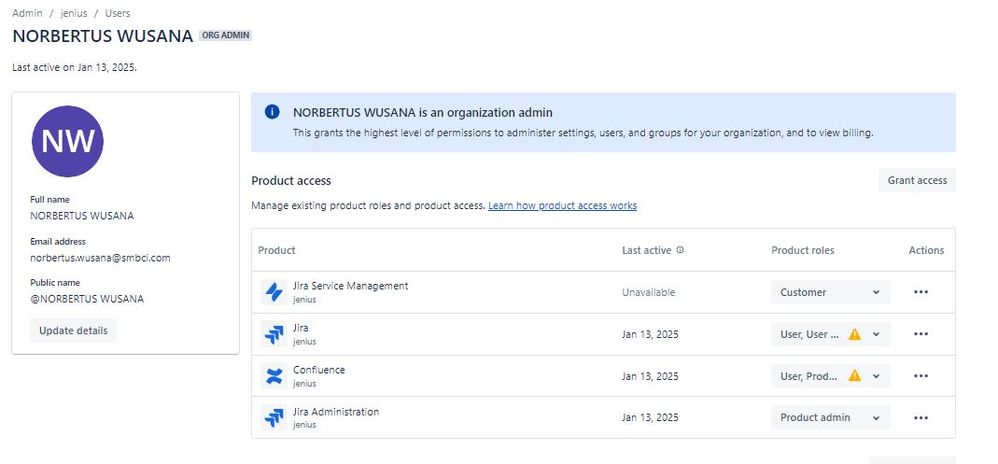Image resolution: width=998 pixels, height=464 pixels.
Task: Open Confluence product roles dropdown
Action: [830, 376]
